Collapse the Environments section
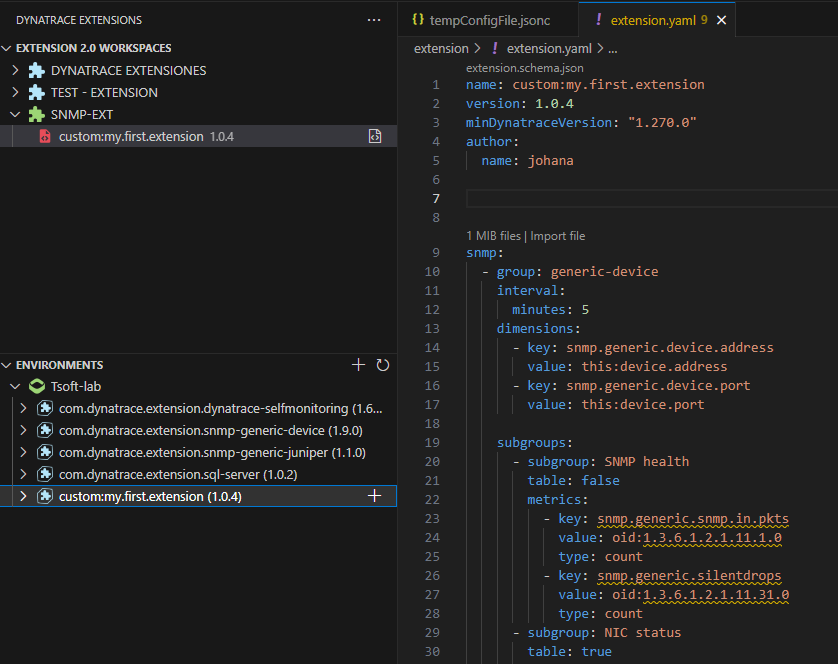 8,366
